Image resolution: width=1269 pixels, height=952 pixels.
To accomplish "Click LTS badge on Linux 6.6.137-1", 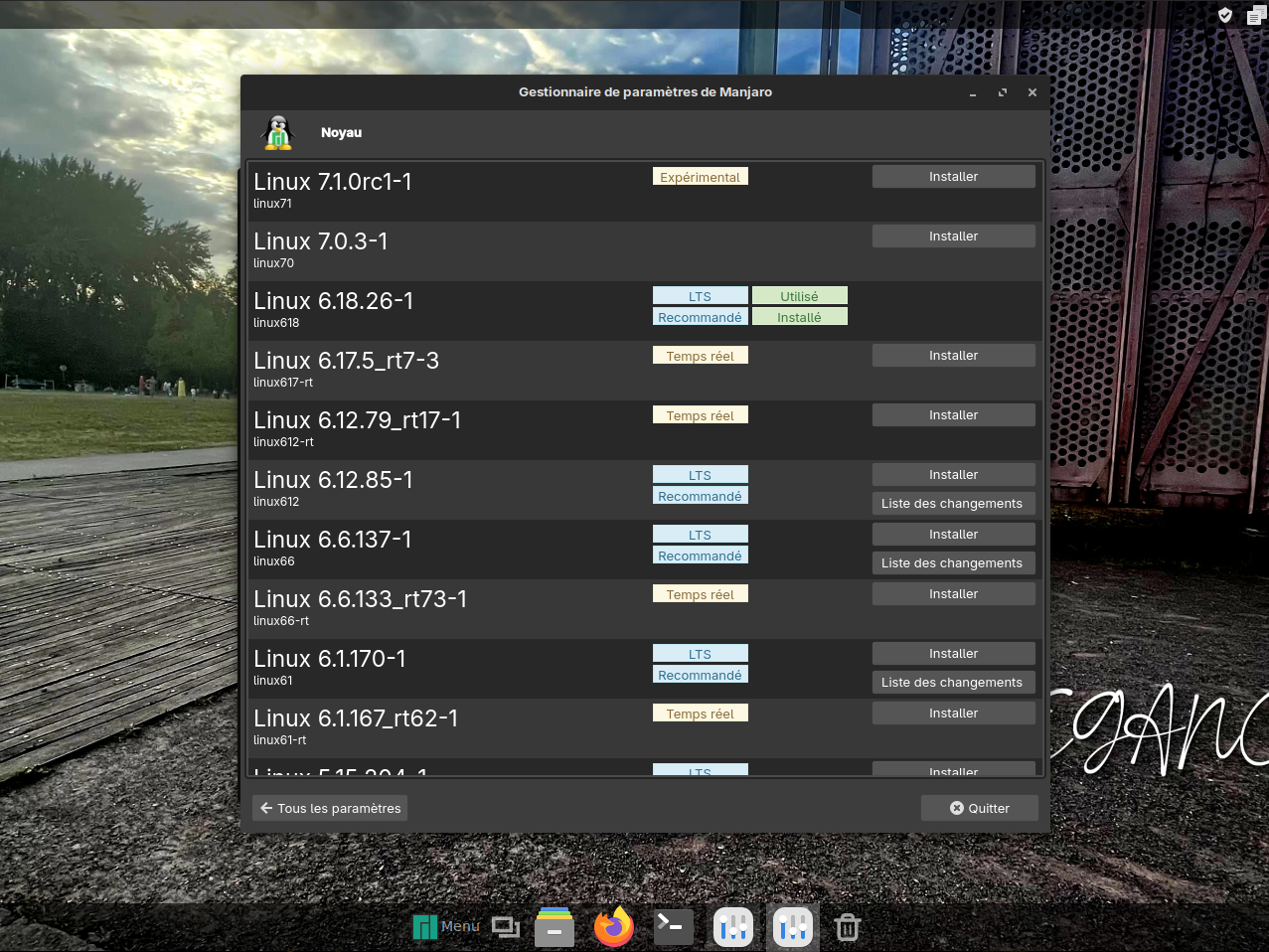I will 701,535.
